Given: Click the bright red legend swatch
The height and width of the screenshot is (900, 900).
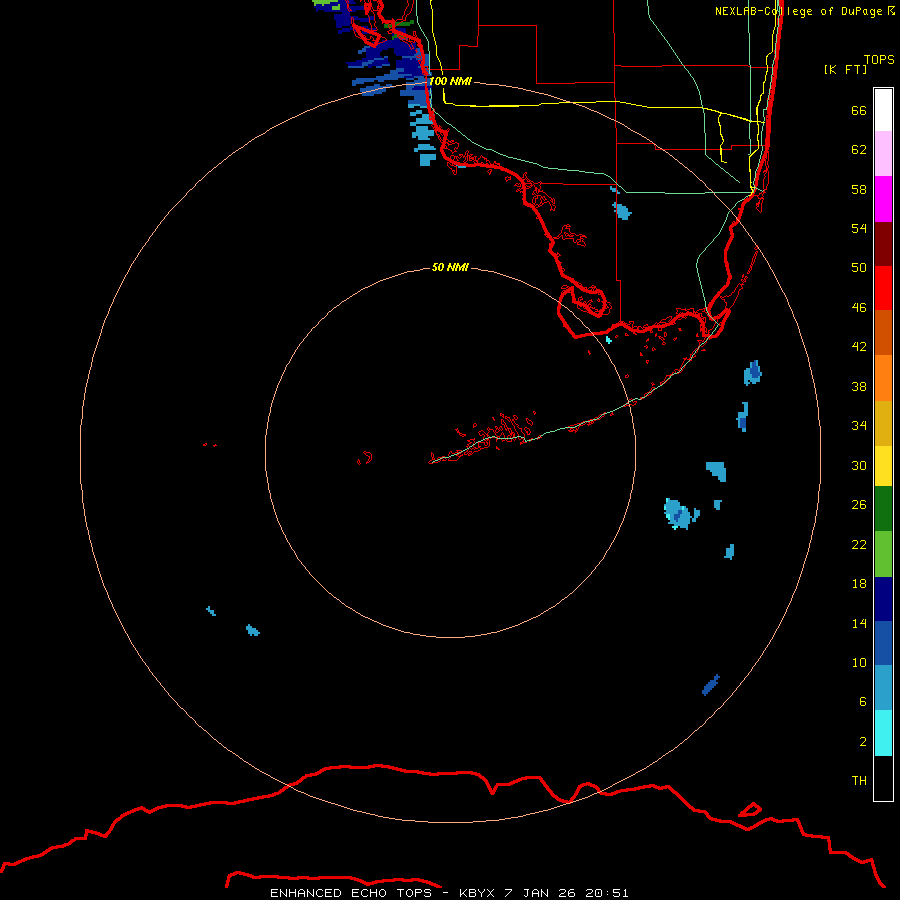Looking at the screenshot, I should click(883, 288).
